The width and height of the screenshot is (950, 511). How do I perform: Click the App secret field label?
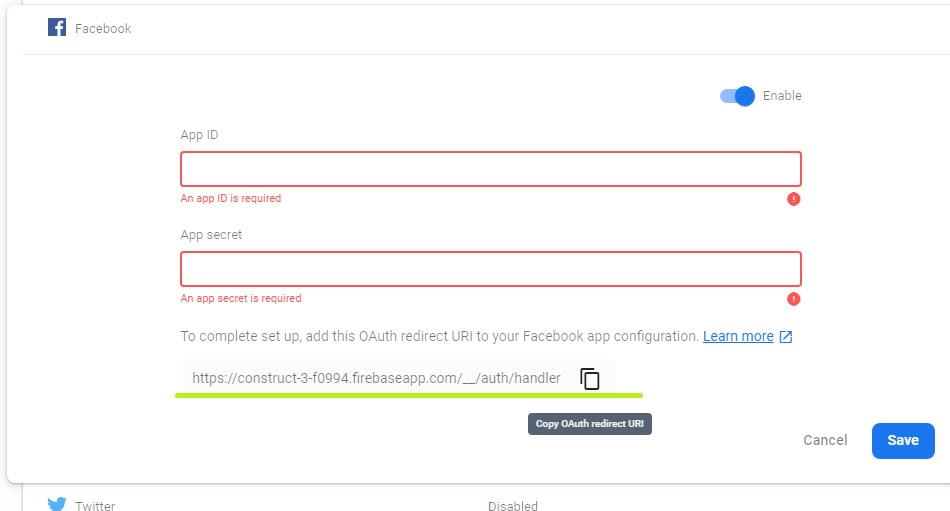(x=211, y=235)
